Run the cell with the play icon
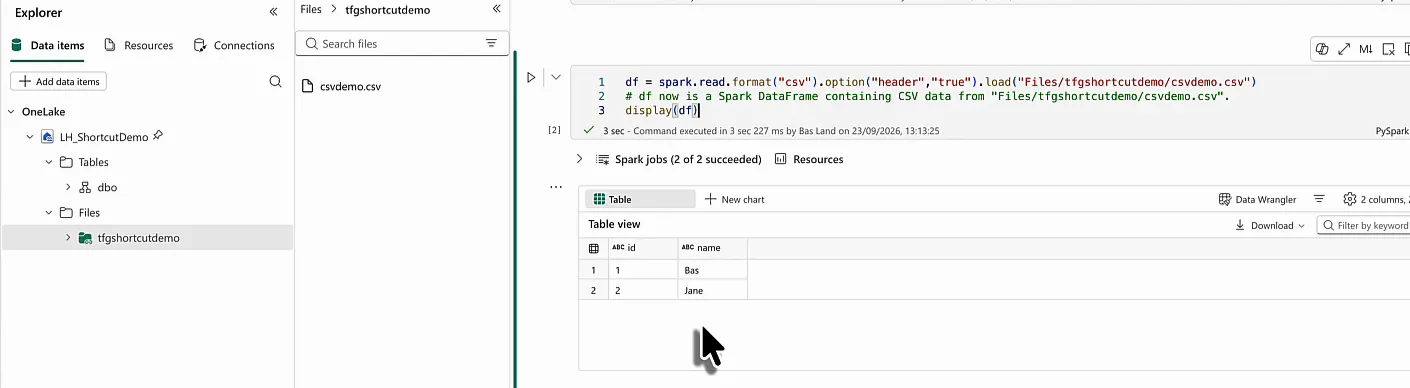Viewport: 1410px width, 388px height. [531, 77]
